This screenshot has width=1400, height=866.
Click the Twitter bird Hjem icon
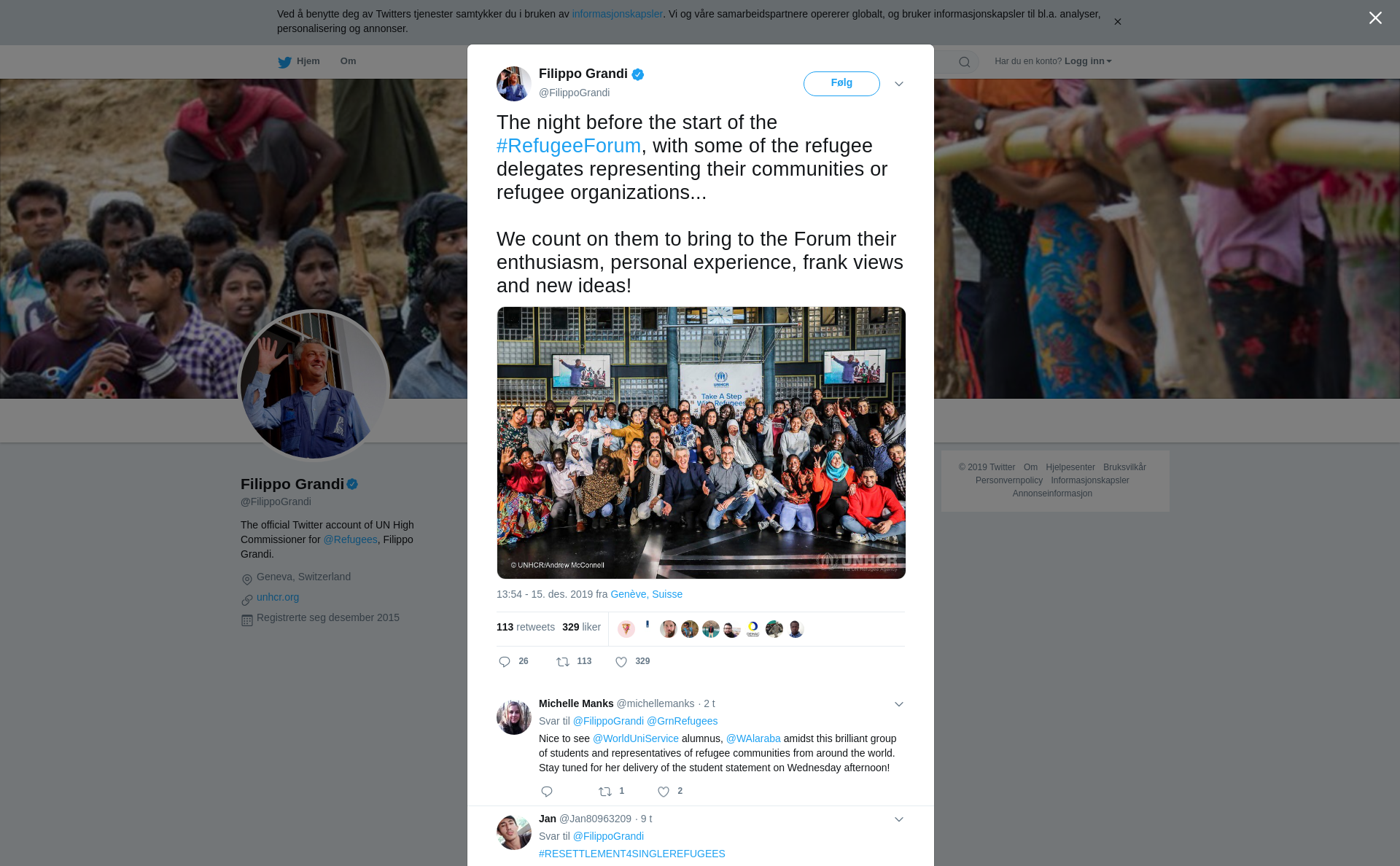(x=284, y=62)
